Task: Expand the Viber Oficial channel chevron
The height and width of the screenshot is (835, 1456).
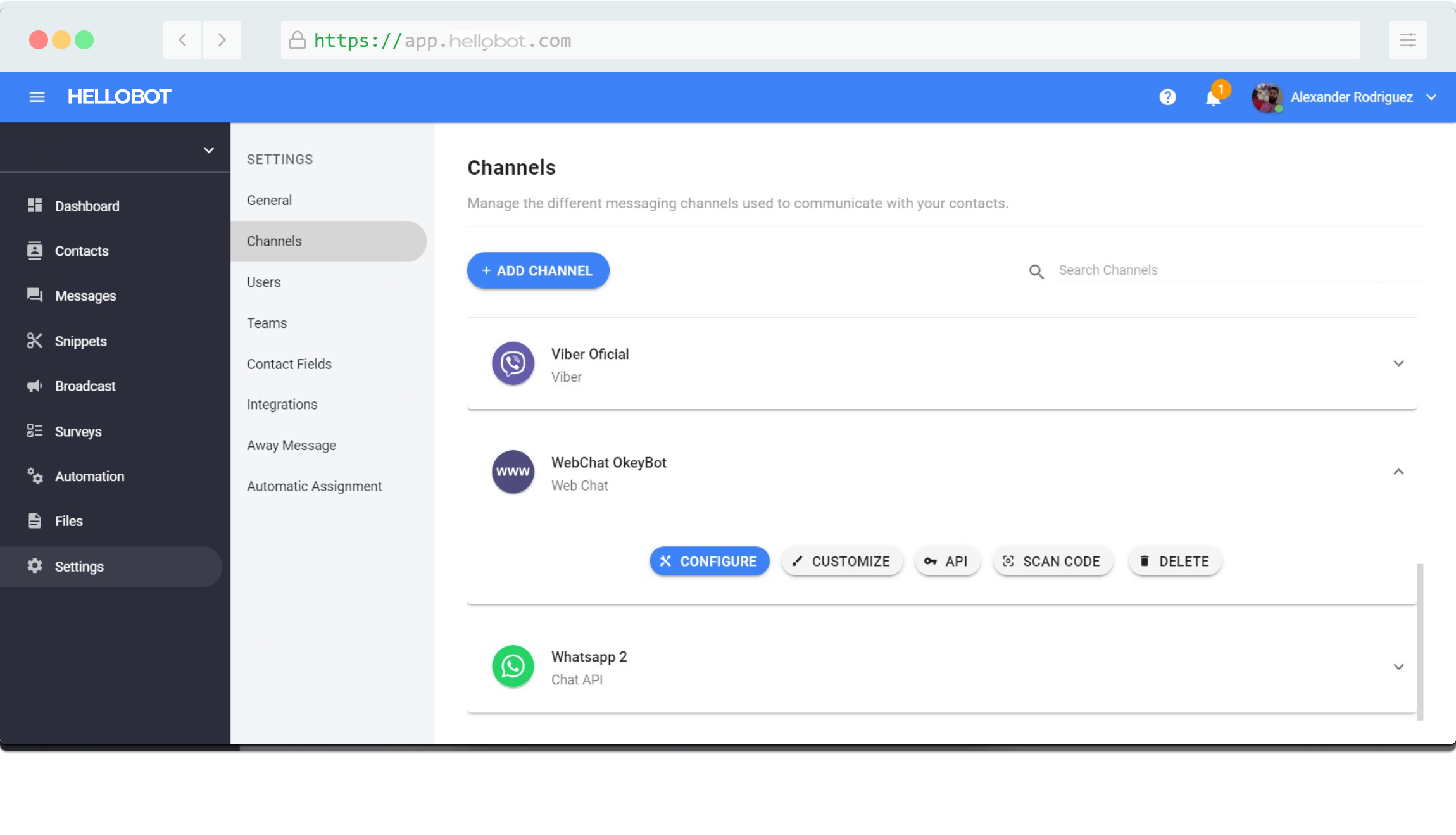Action: (x=1398, y=363)
